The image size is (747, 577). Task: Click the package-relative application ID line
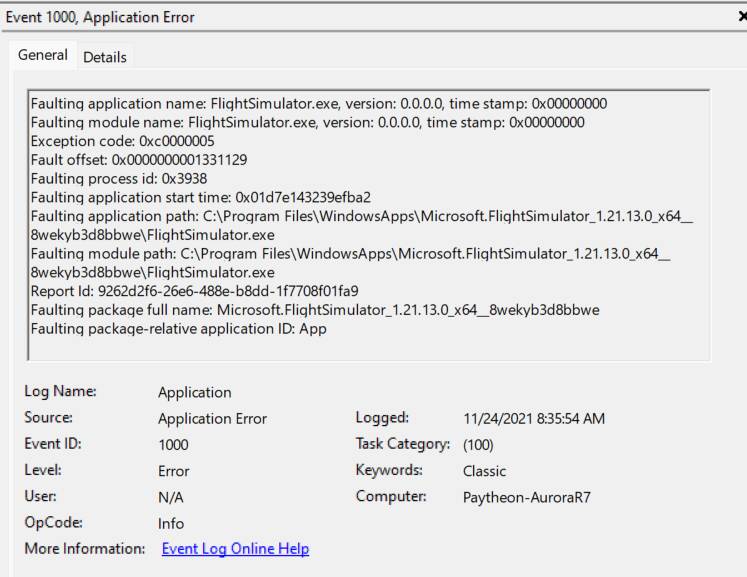[x=179, y=329]
